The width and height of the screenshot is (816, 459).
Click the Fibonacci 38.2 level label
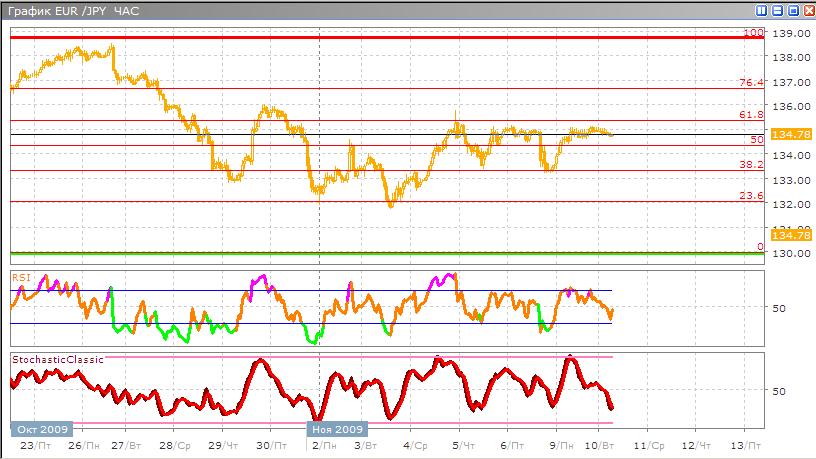pos(752,164)
